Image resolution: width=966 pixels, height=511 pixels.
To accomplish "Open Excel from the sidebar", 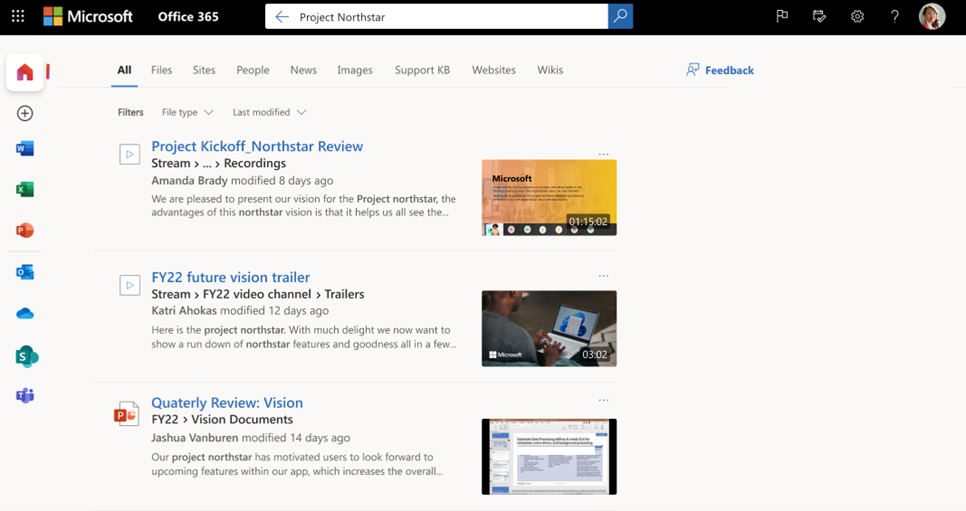I will click(25, 189).
